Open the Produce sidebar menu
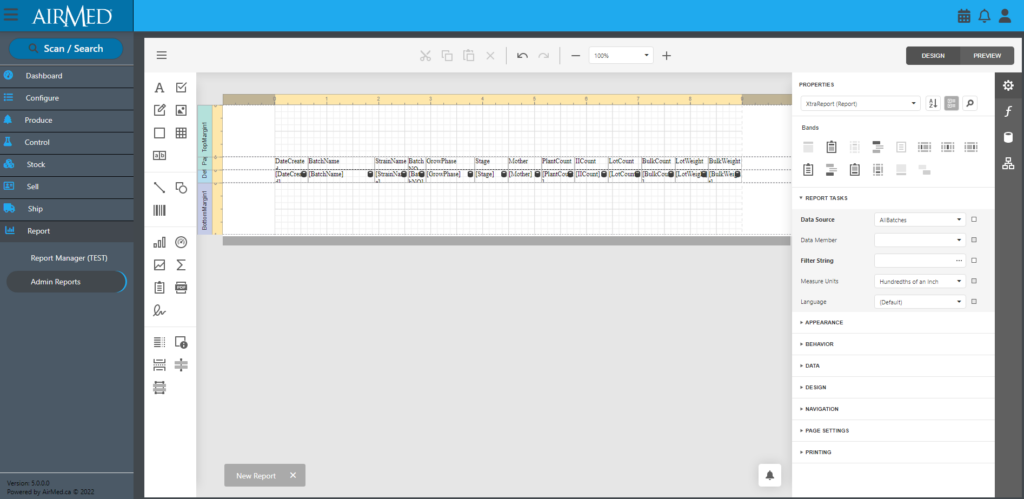 coord(67,120)
